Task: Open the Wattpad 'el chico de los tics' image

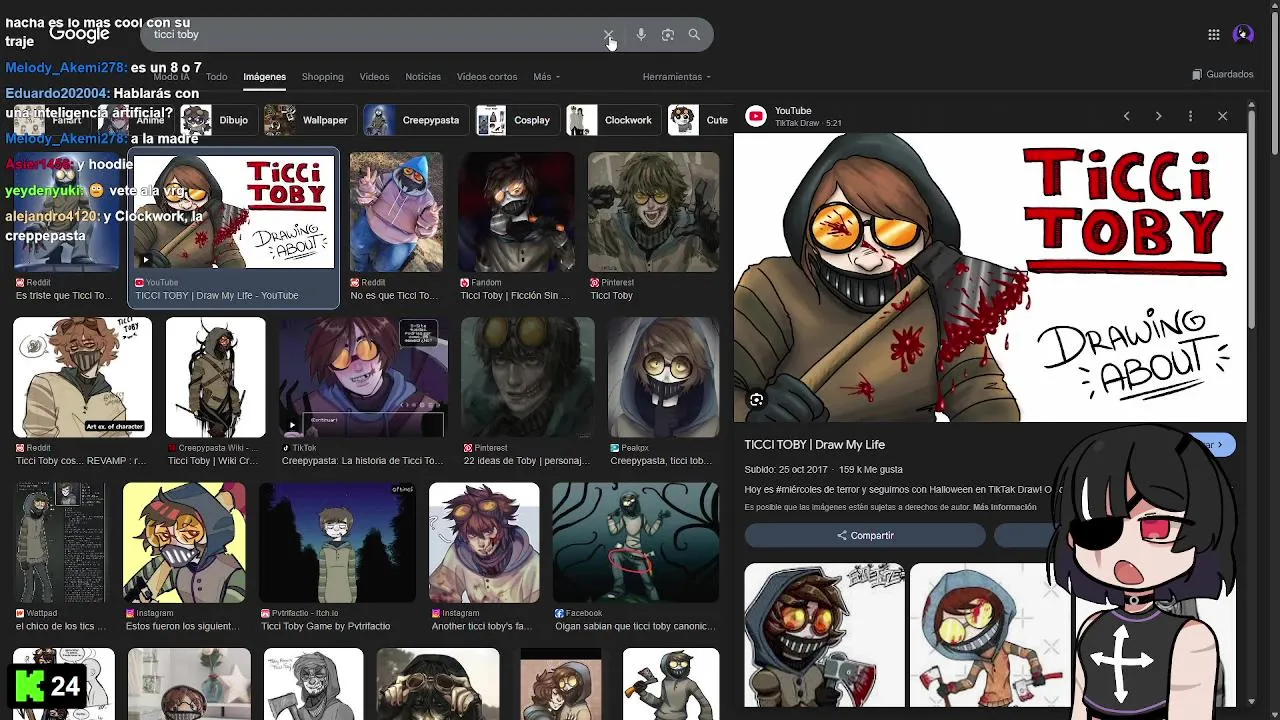Action: 61,543
